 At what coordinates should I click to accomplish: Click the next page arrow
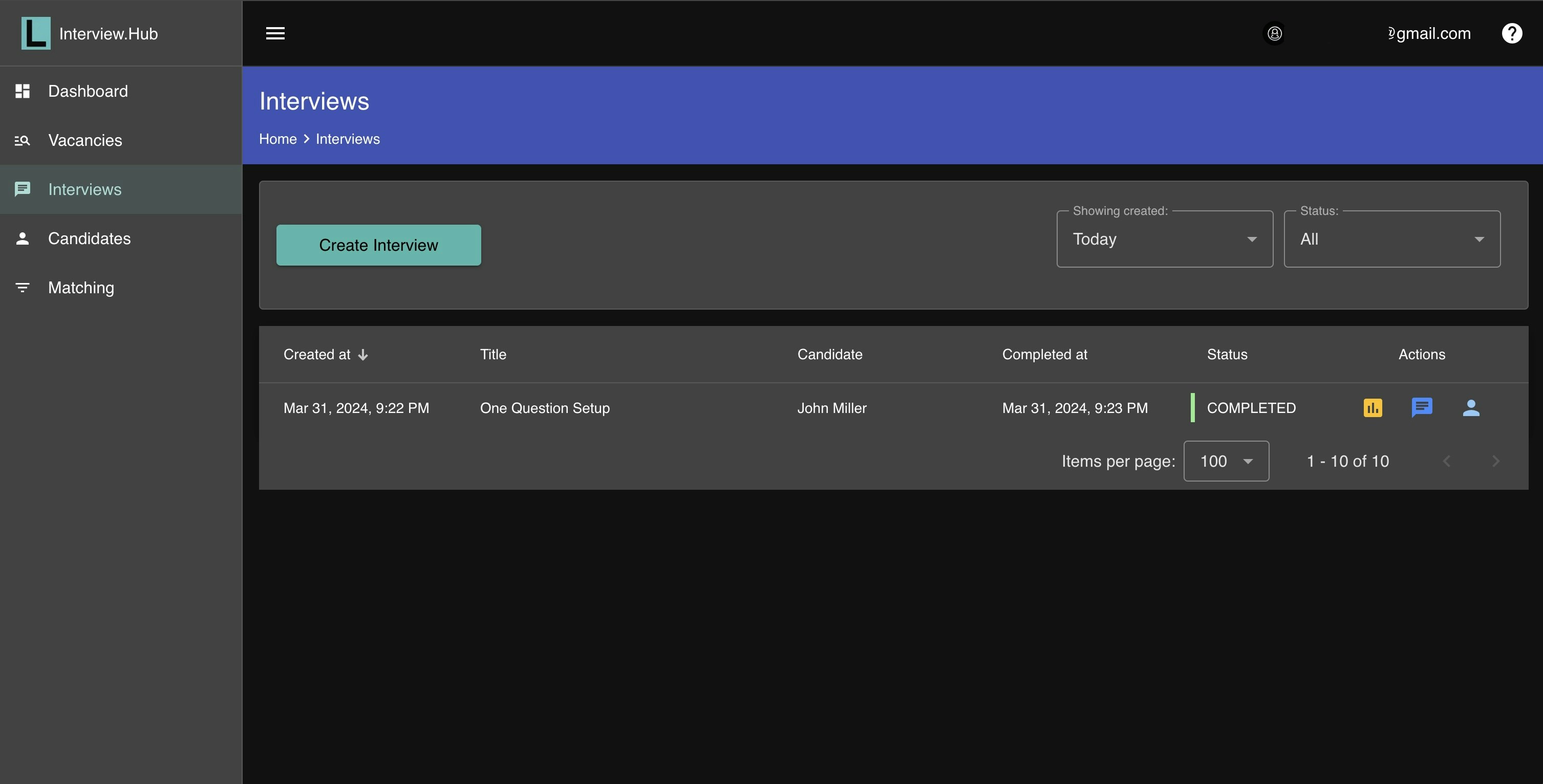(x=1495, y=461)
